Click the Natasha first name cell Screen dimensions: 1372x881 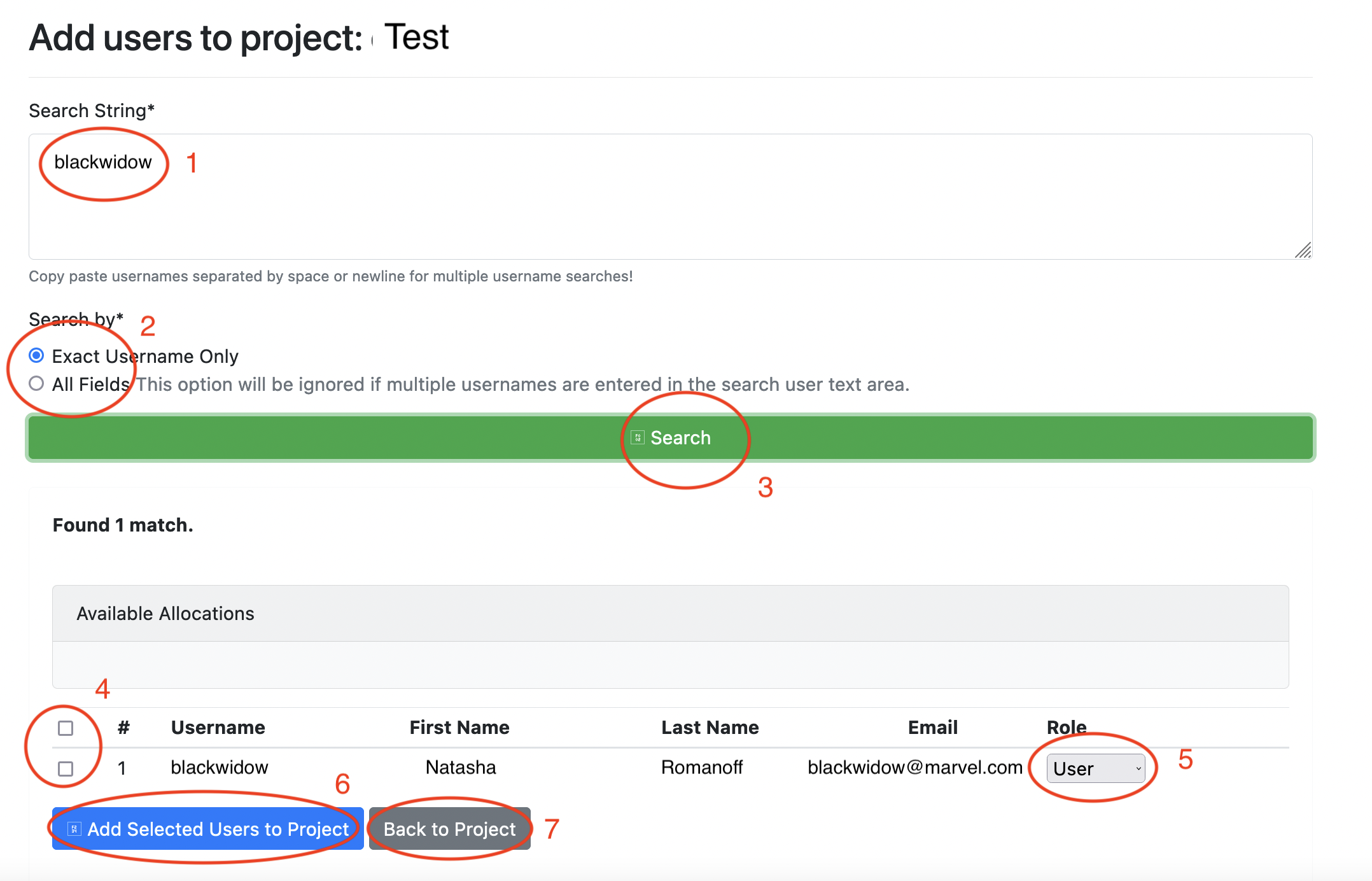[461, 768]
